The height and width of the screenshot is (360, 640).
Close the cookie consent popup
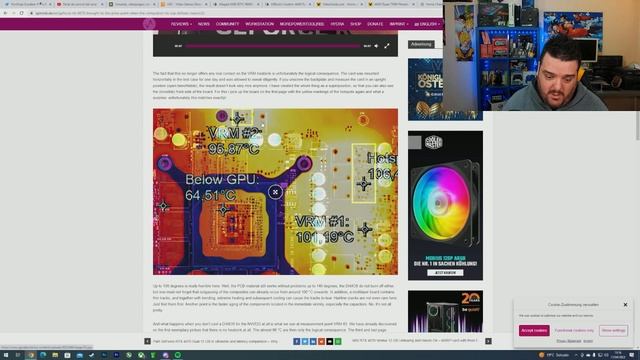[x=625, y=304]
